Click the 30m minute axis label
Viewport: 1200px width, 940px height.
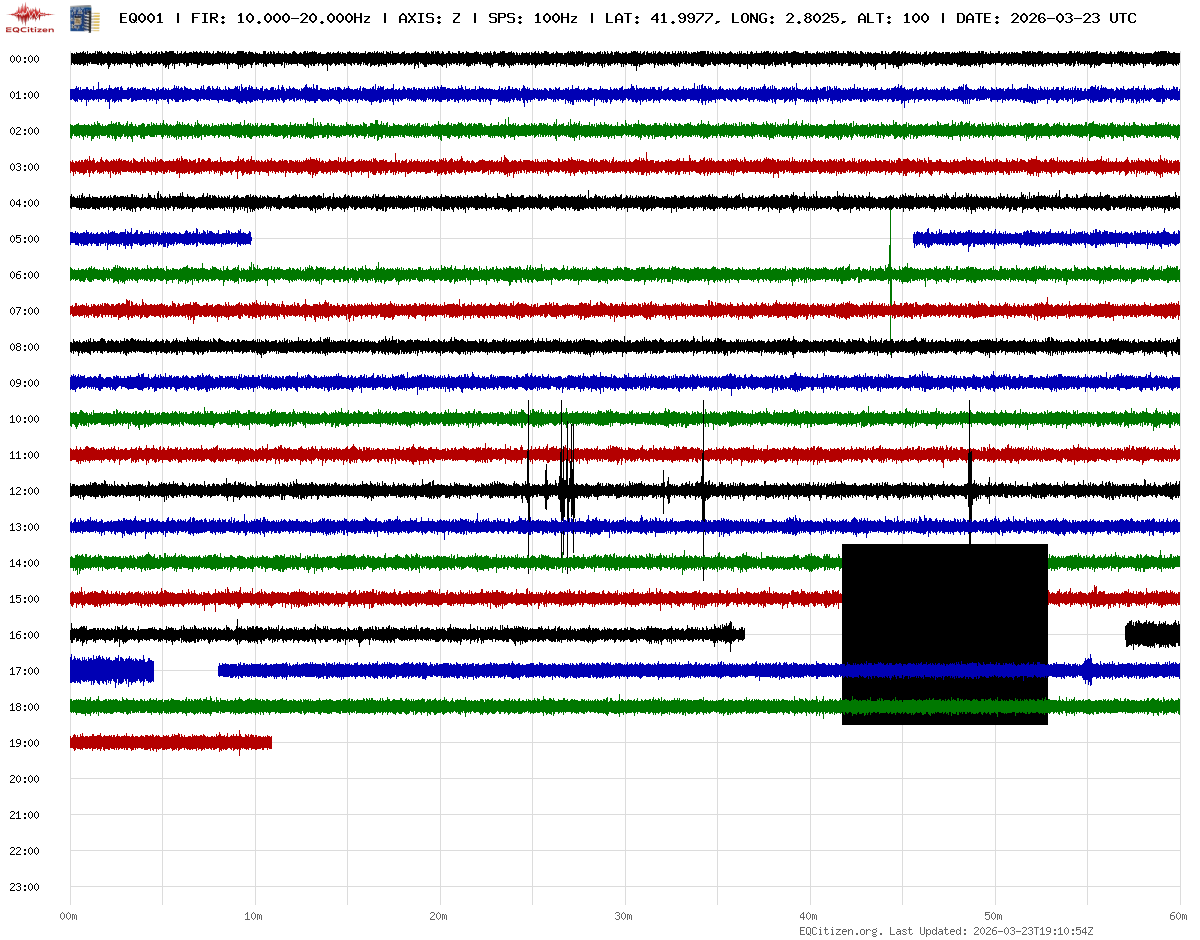tap(624, 916)
